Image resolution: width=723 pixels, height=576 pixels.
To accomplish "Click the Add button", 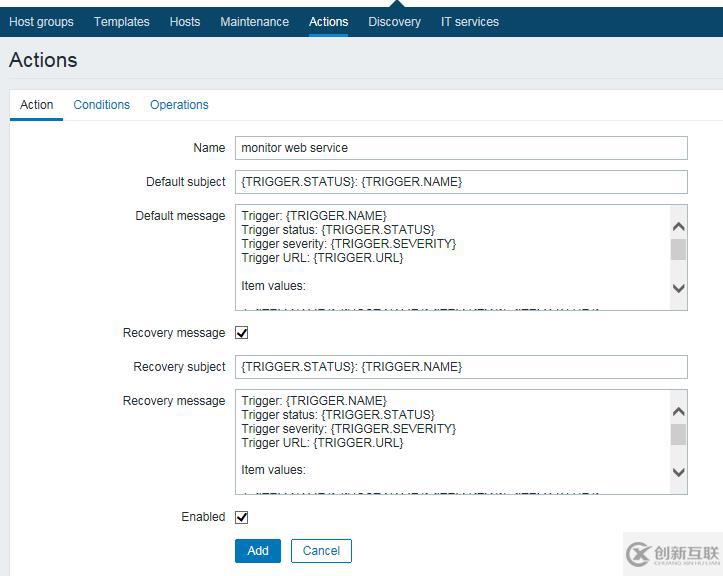I will tap(258, 551).
